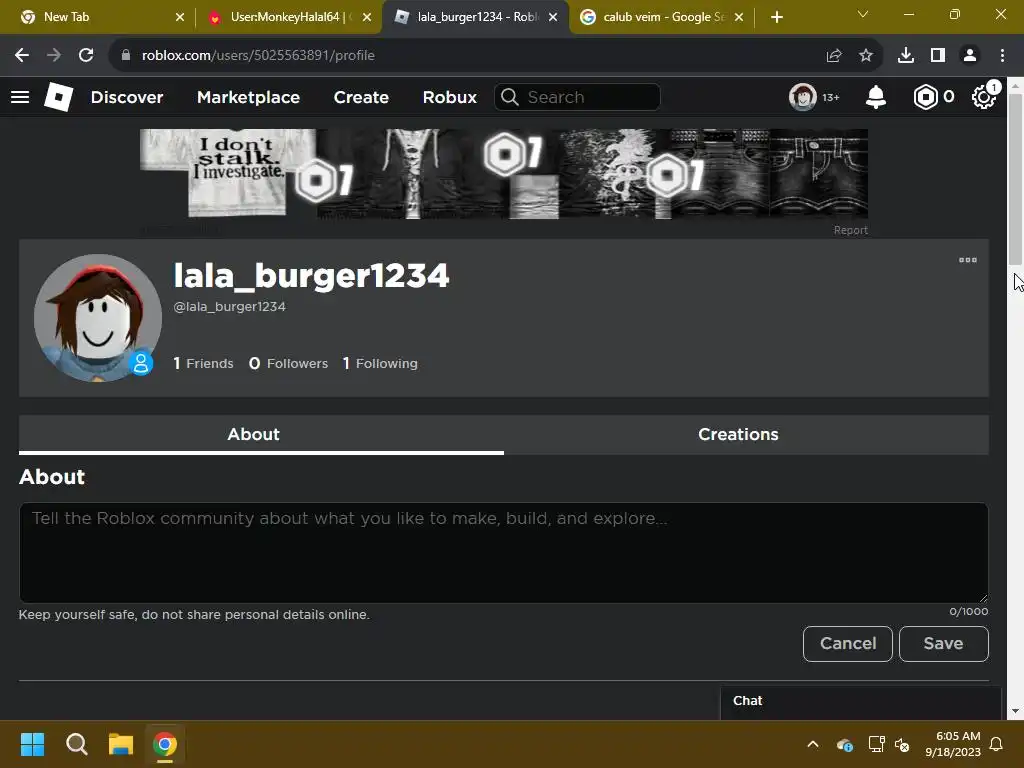
Task: Expand the tab search chevron
Action: (863, 14)
